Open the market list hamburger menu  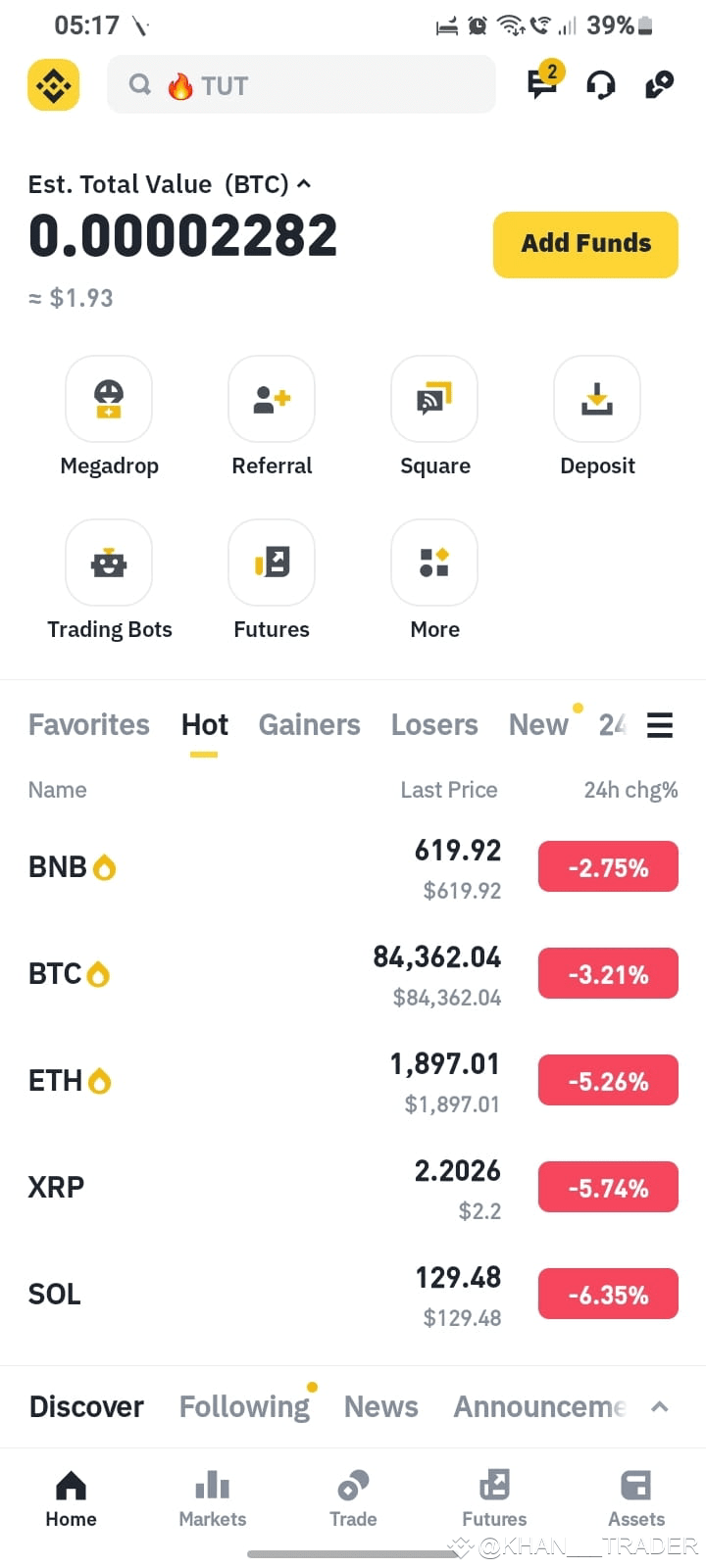pyautogui.click(x=660, y=725)
